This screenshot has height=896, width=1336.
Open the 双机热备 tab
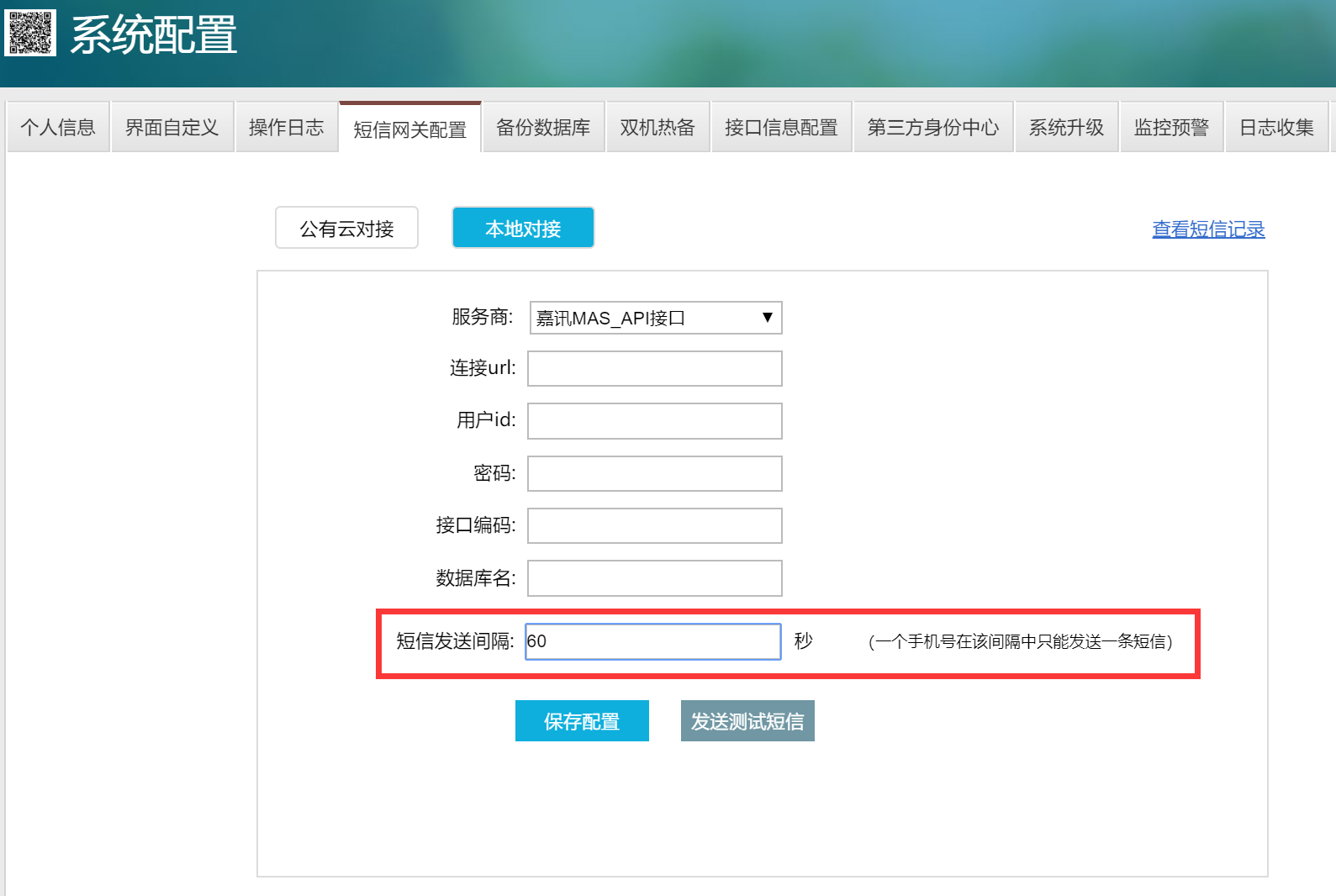tap(657, 127)
